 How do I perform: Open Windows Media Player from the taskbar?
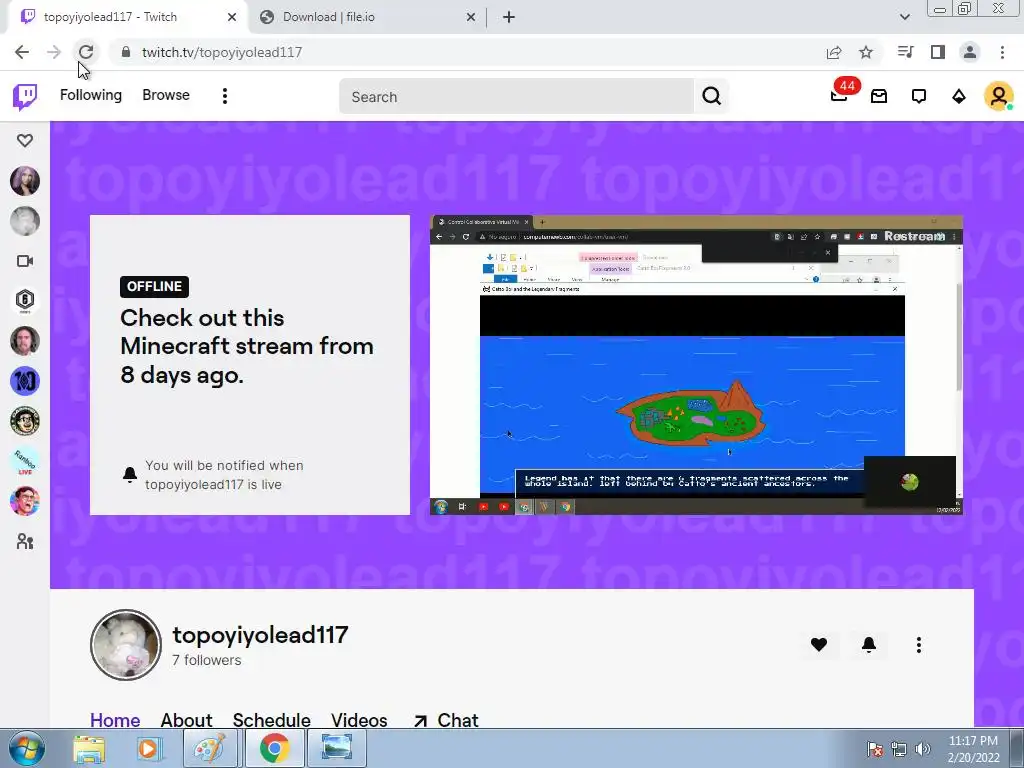(x=149, y=748)
